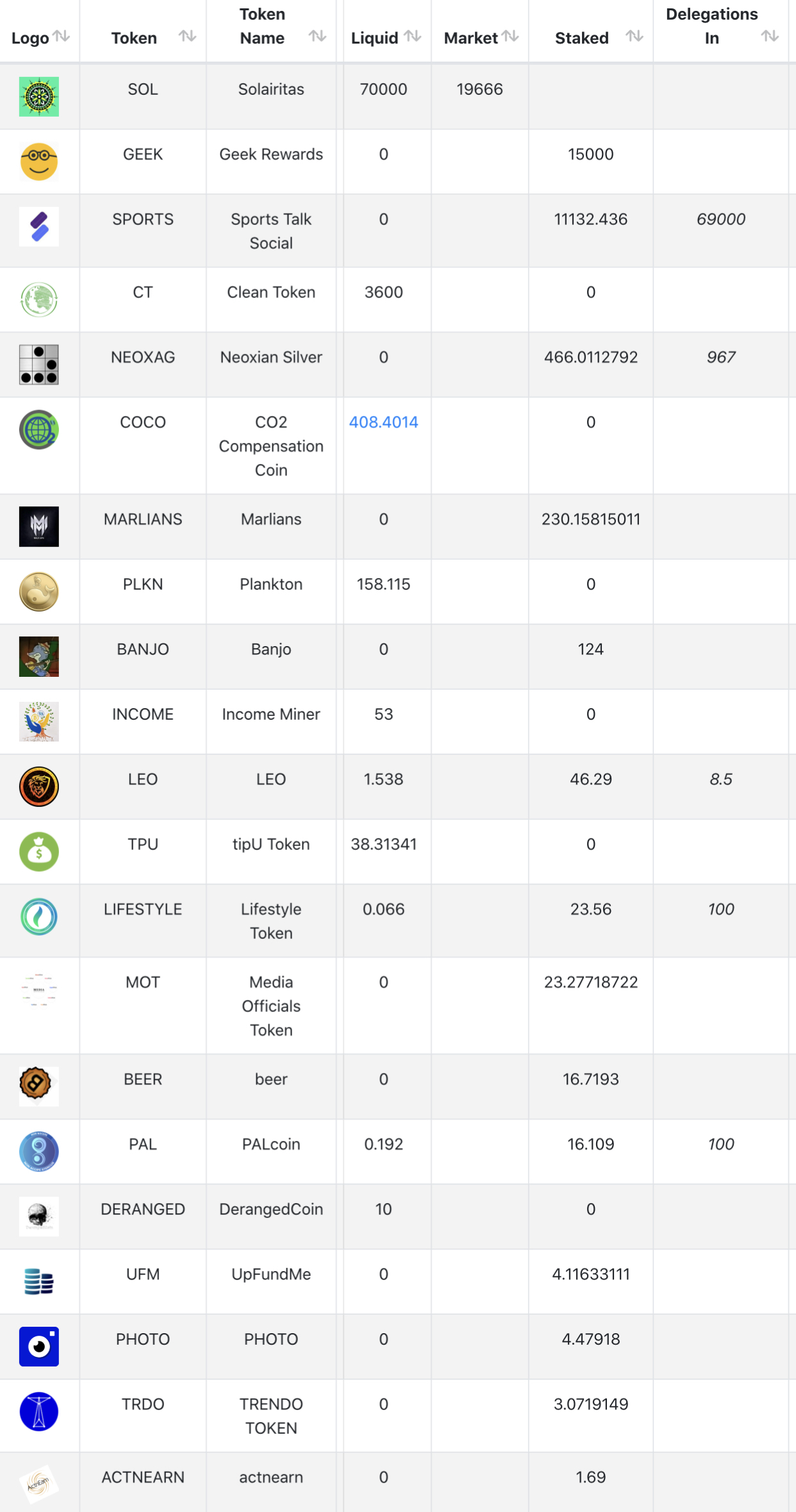Click the NEOXAG dotted grid logo
796x1512 pixels.
[39, 365]
